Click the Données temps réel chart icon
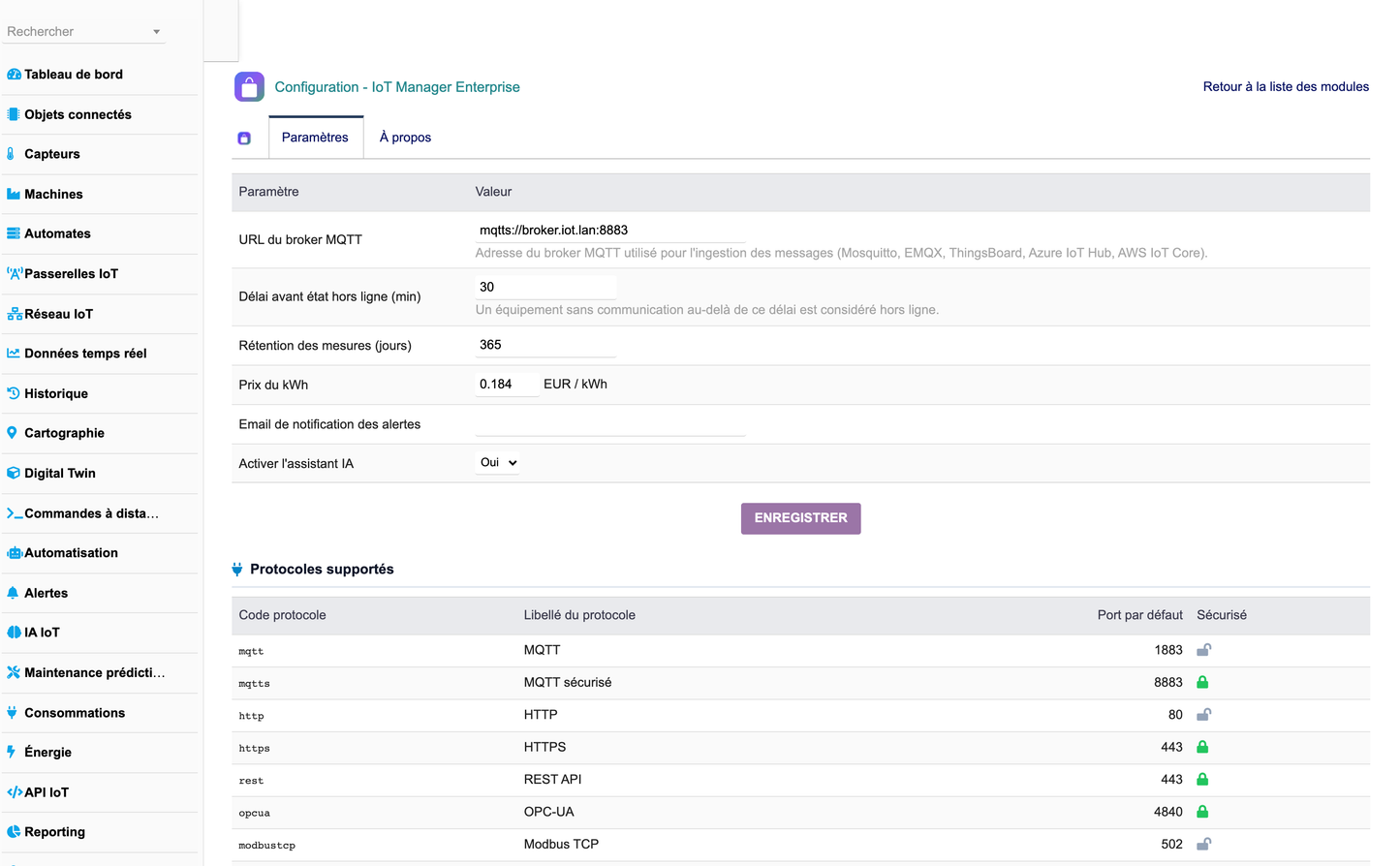1400x866 pixels. (14, 354)
